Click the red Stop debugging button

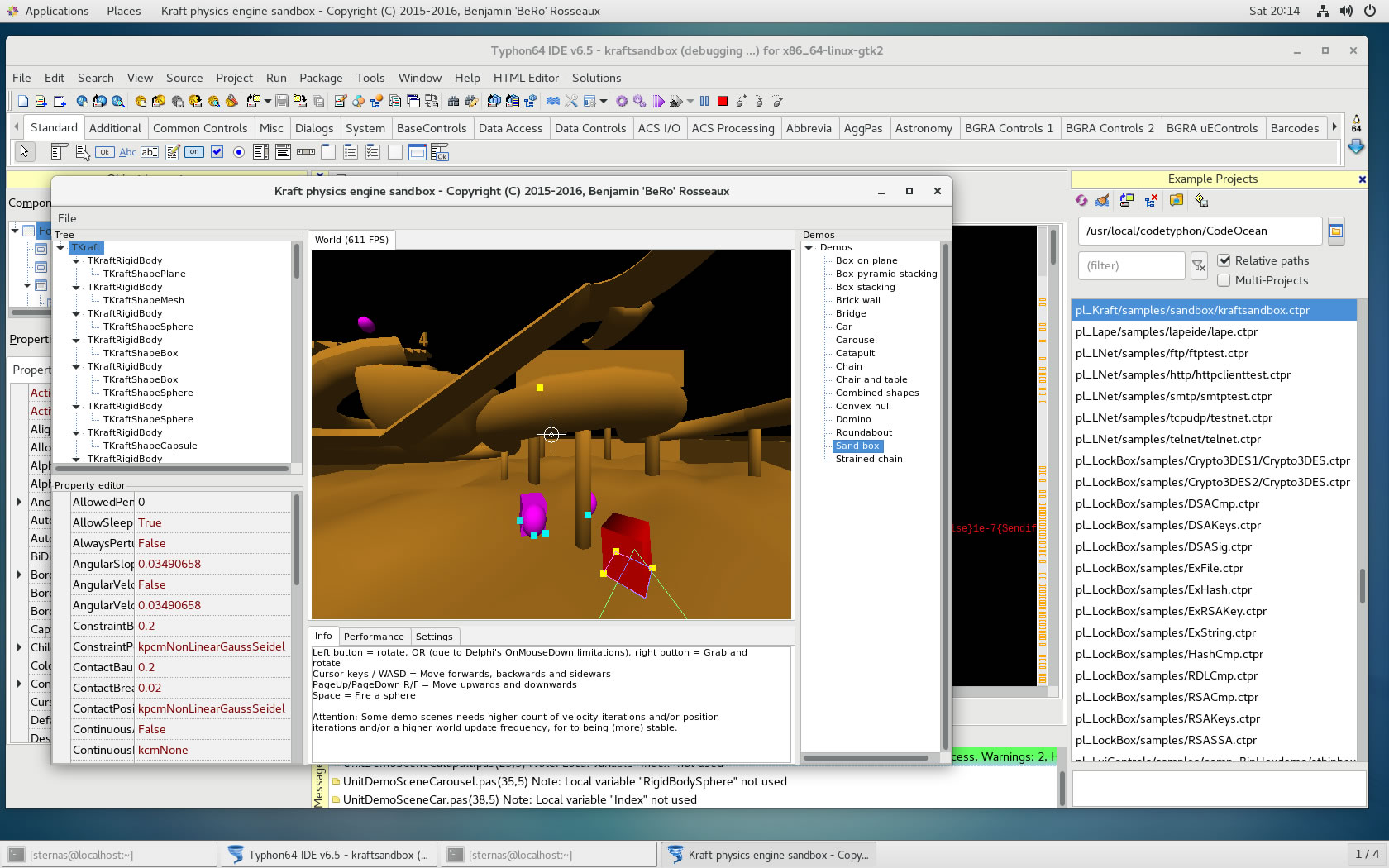tap(723, 101)
